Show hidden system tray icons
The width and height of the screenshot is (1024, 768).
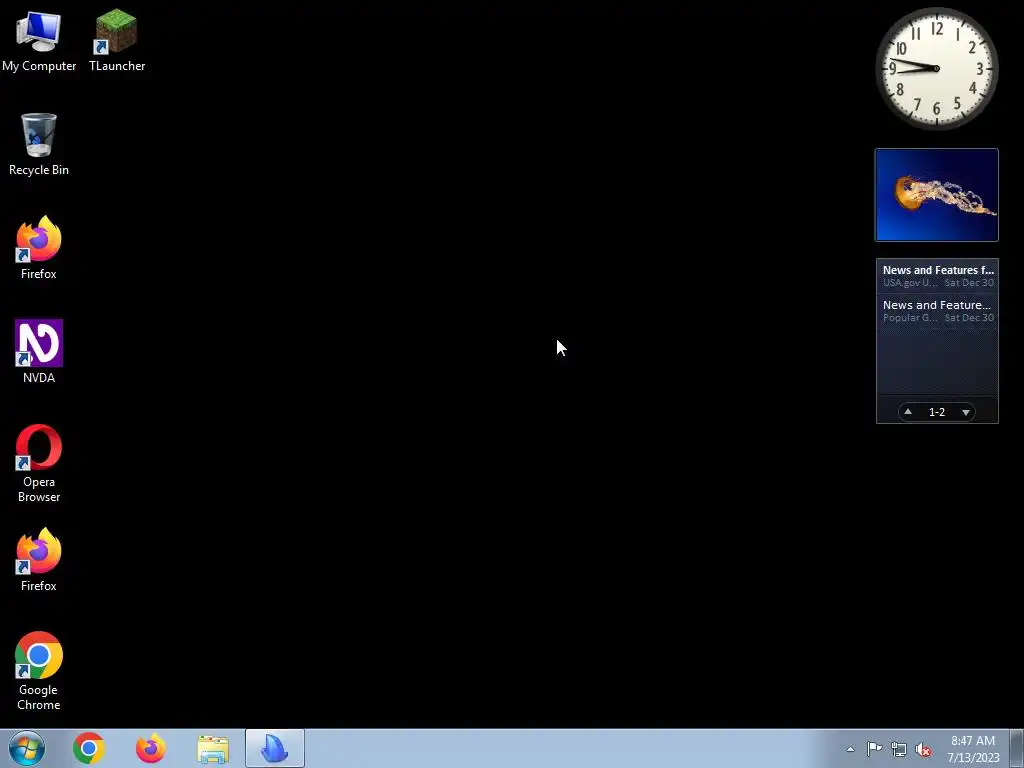coord(850,749)
